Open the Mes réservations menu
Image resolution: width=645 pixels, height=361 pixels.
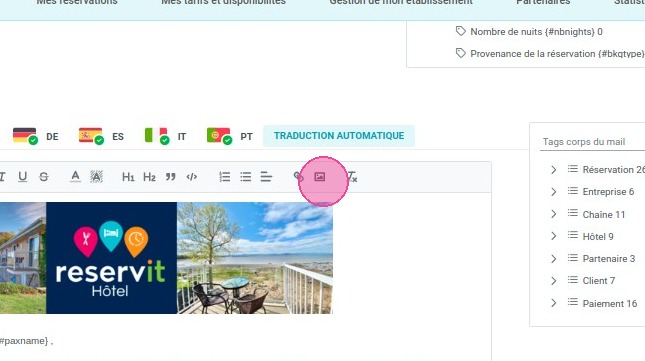(77, 2)
